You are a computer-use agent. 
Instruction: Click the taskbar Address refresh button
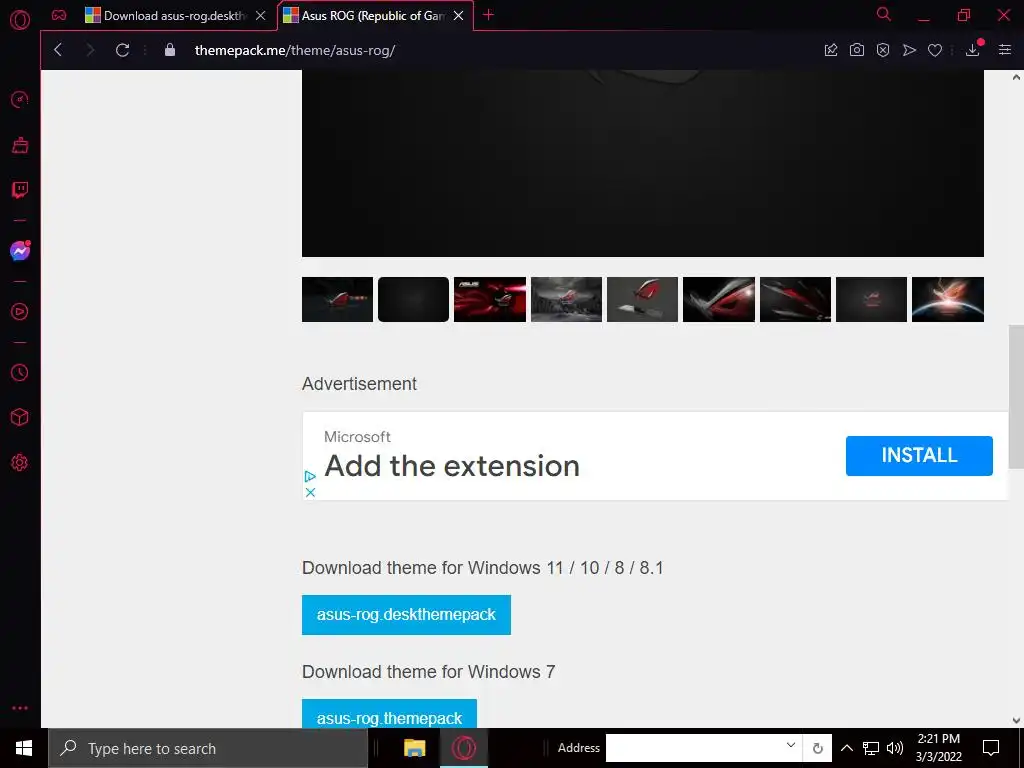click(817, 748)
